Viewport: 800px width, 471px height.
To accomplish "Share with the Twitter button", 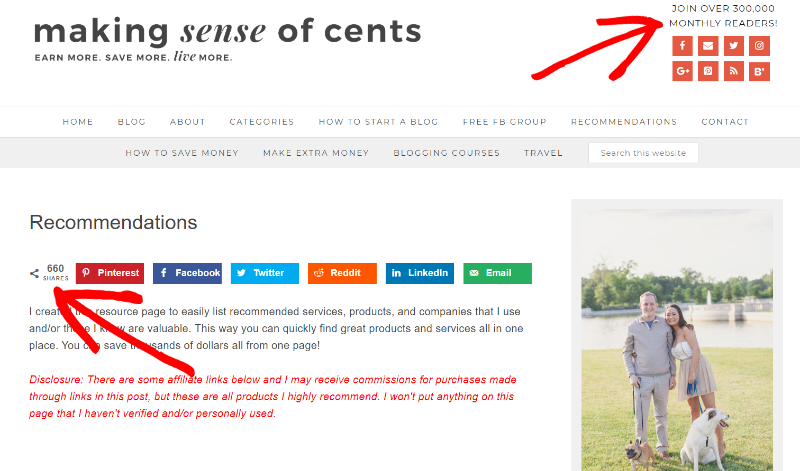I will click(x=265, y=273).
